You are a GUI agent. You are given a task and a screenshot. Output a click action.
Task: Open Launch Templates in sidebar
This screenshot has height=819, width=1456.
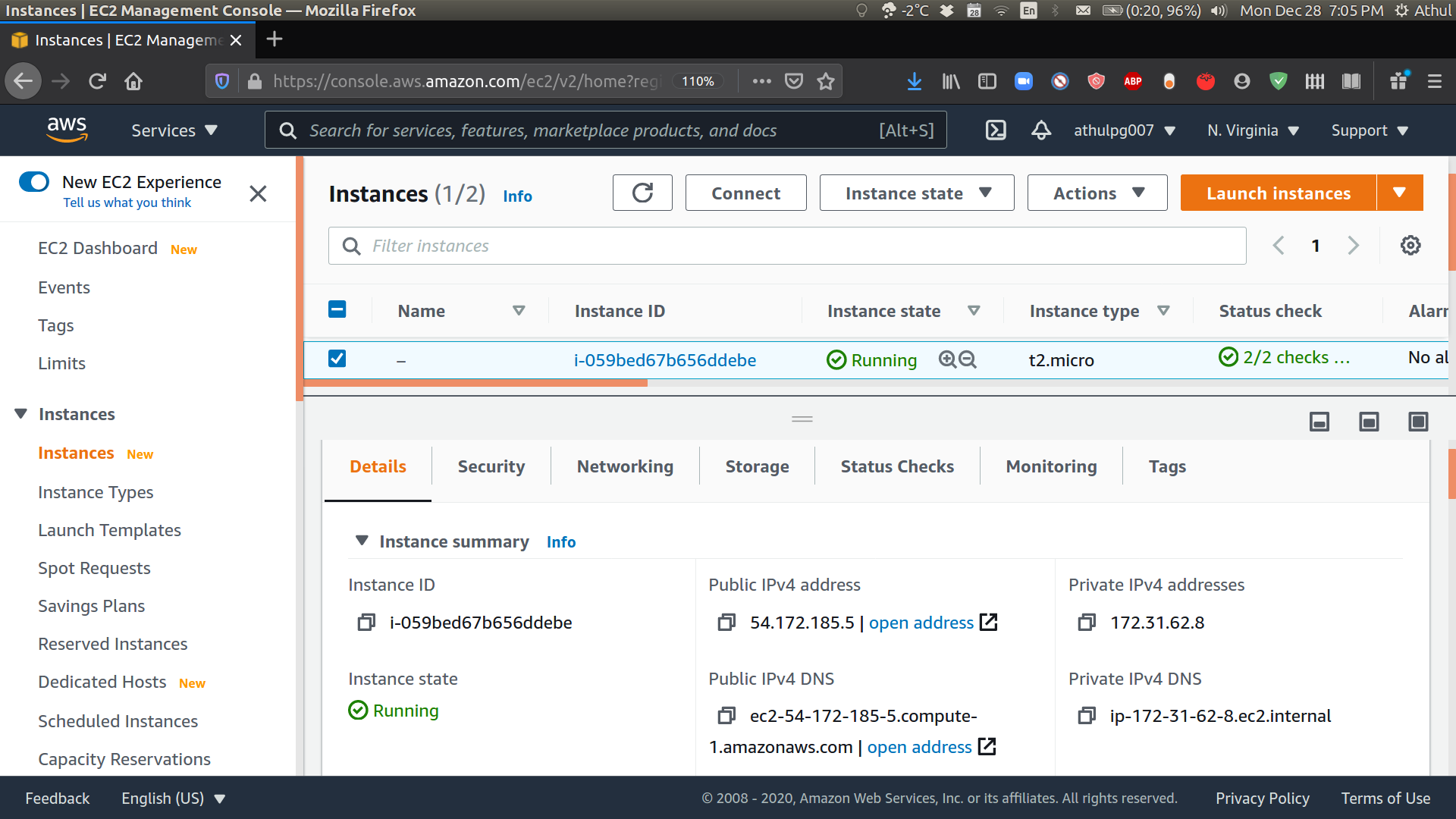click(x=109, y=530)
